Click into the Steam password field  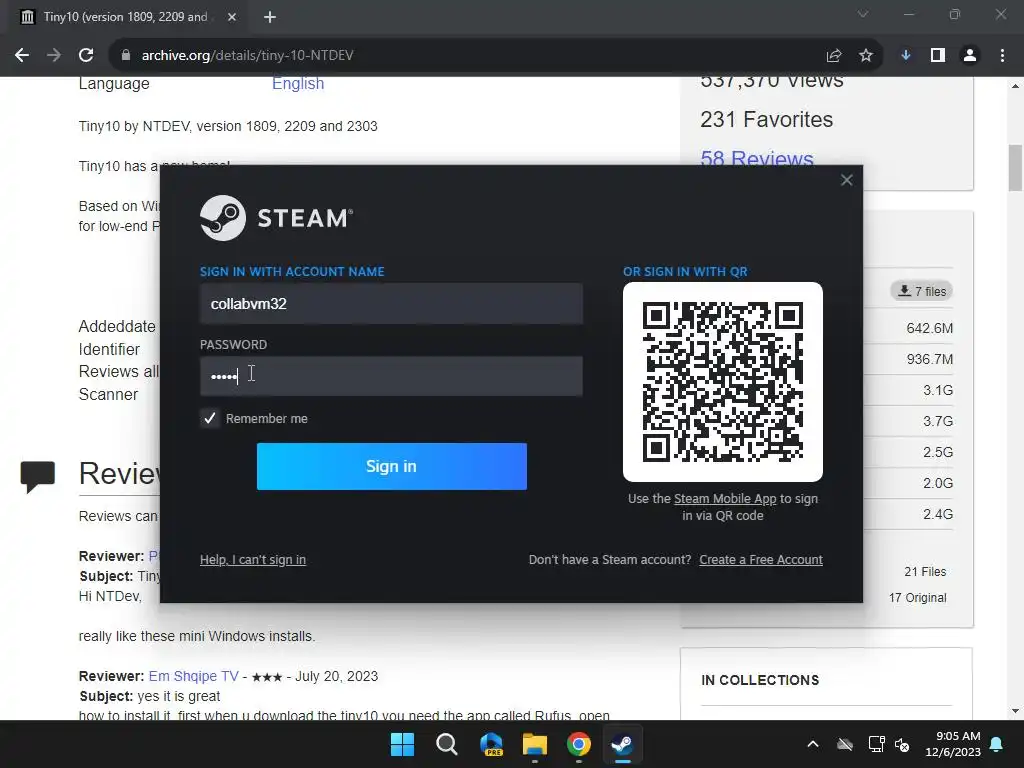(x=391, y=376)
